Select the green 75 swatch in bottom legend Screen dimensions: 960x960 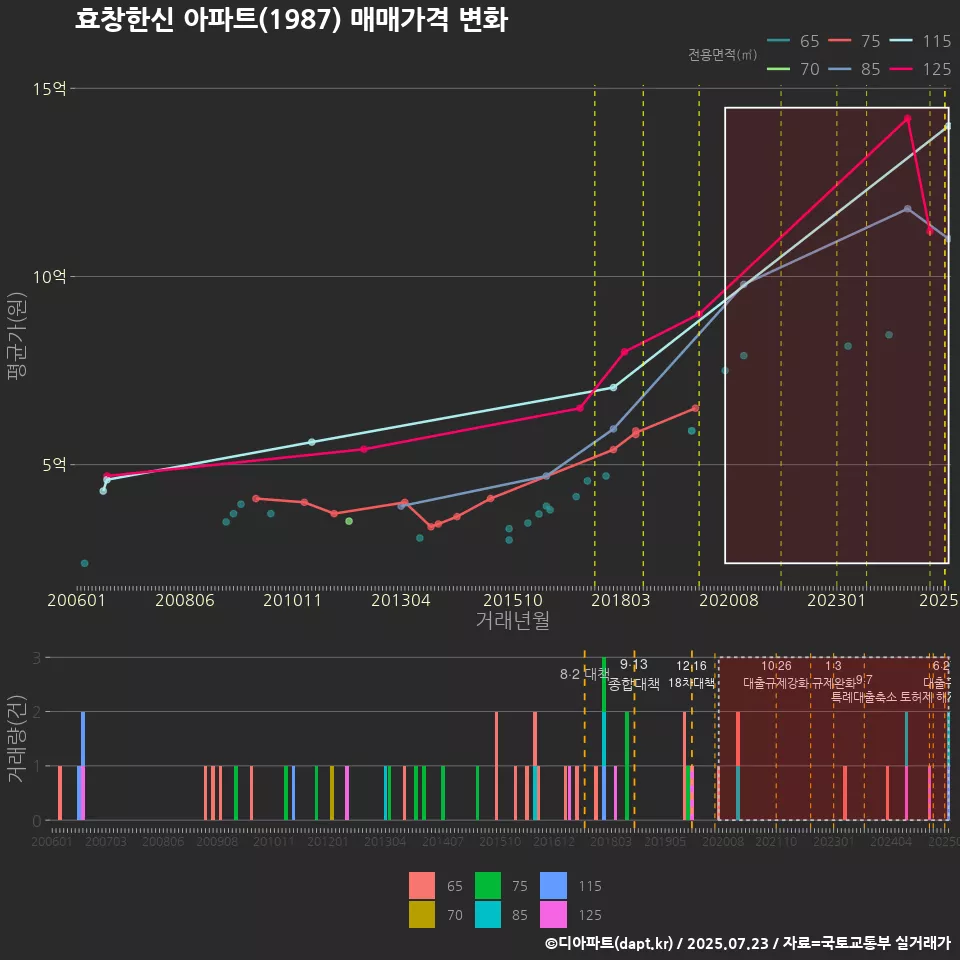coord(488,885)
